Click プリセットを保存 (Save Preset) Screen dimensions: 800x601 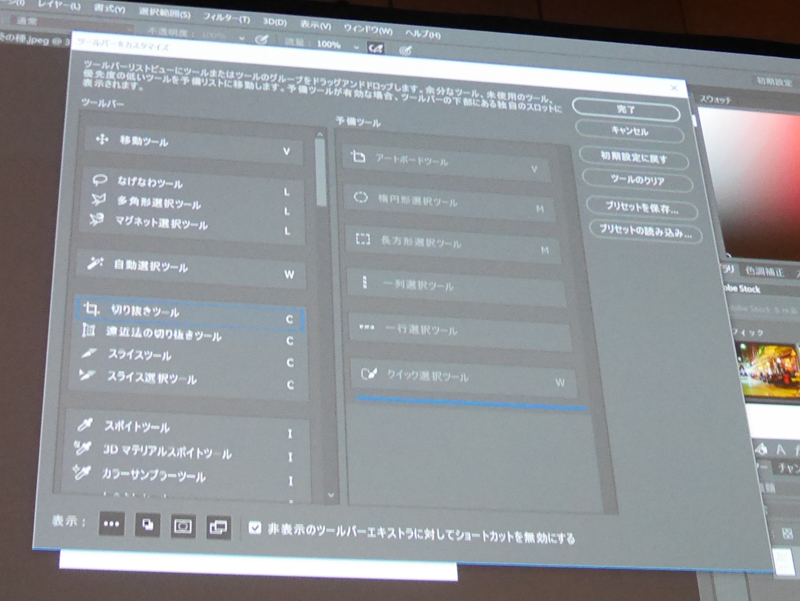640,205
